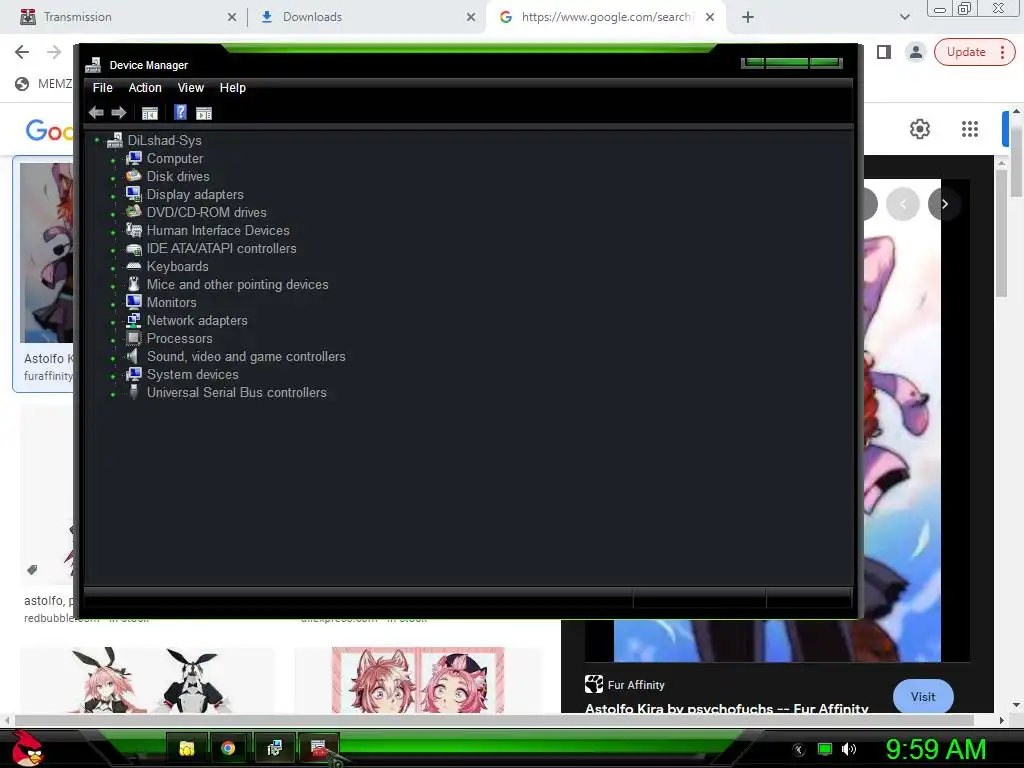The height and width of the screenshot is (768, 1024).
Task: Expand the Network adapters tree node
Action: pos(113,322)
